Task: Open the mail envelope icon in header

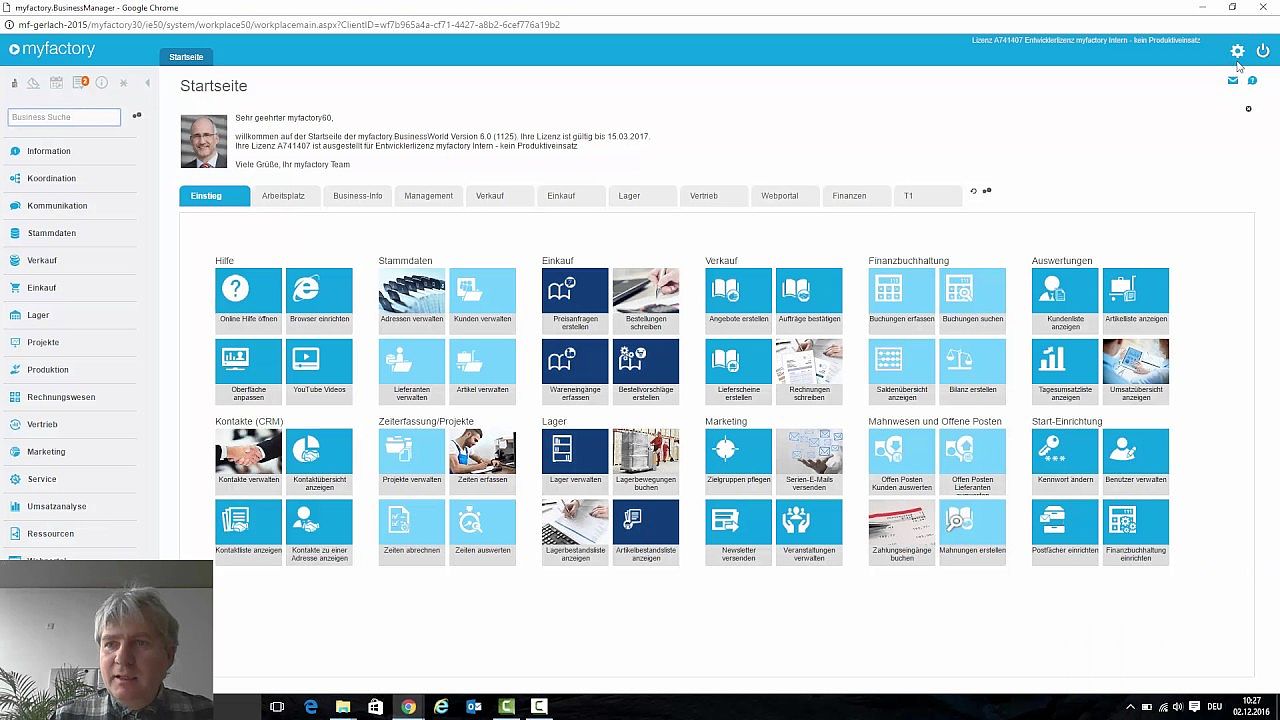Action: tap(1233, 81)
